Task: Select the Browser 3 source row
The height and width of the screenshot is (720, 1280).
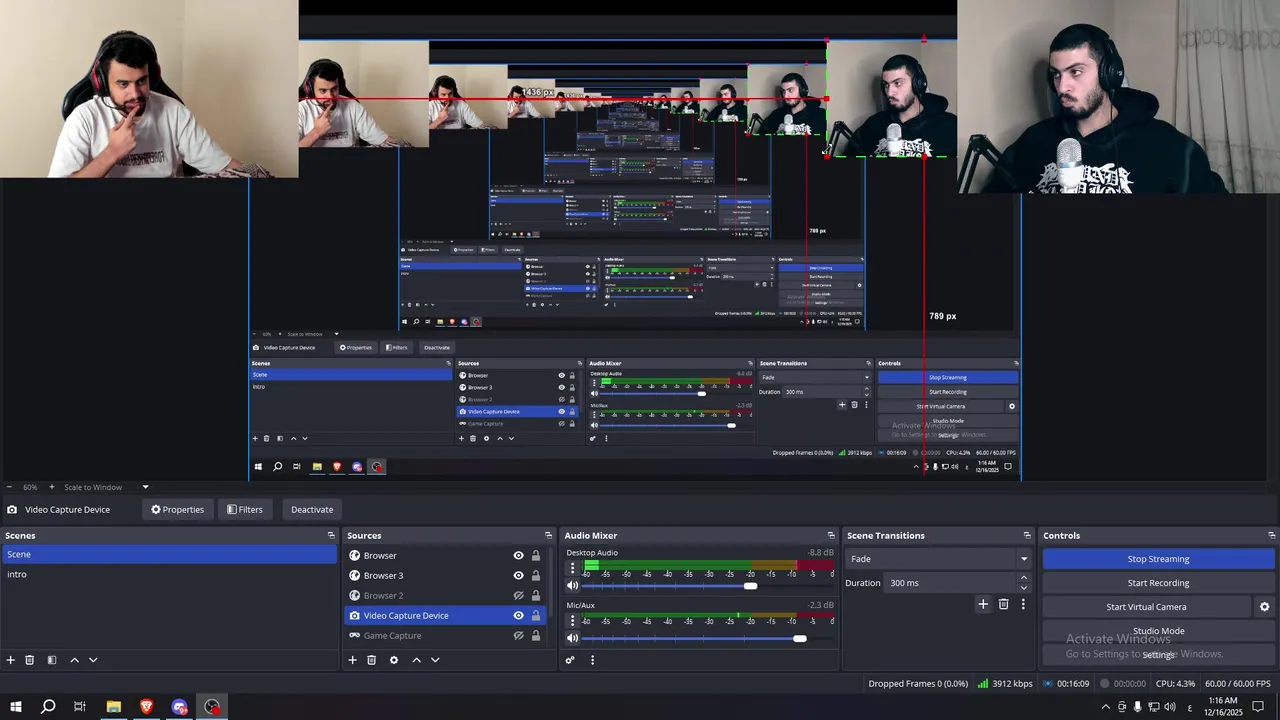Action: (x=445, y=576)
